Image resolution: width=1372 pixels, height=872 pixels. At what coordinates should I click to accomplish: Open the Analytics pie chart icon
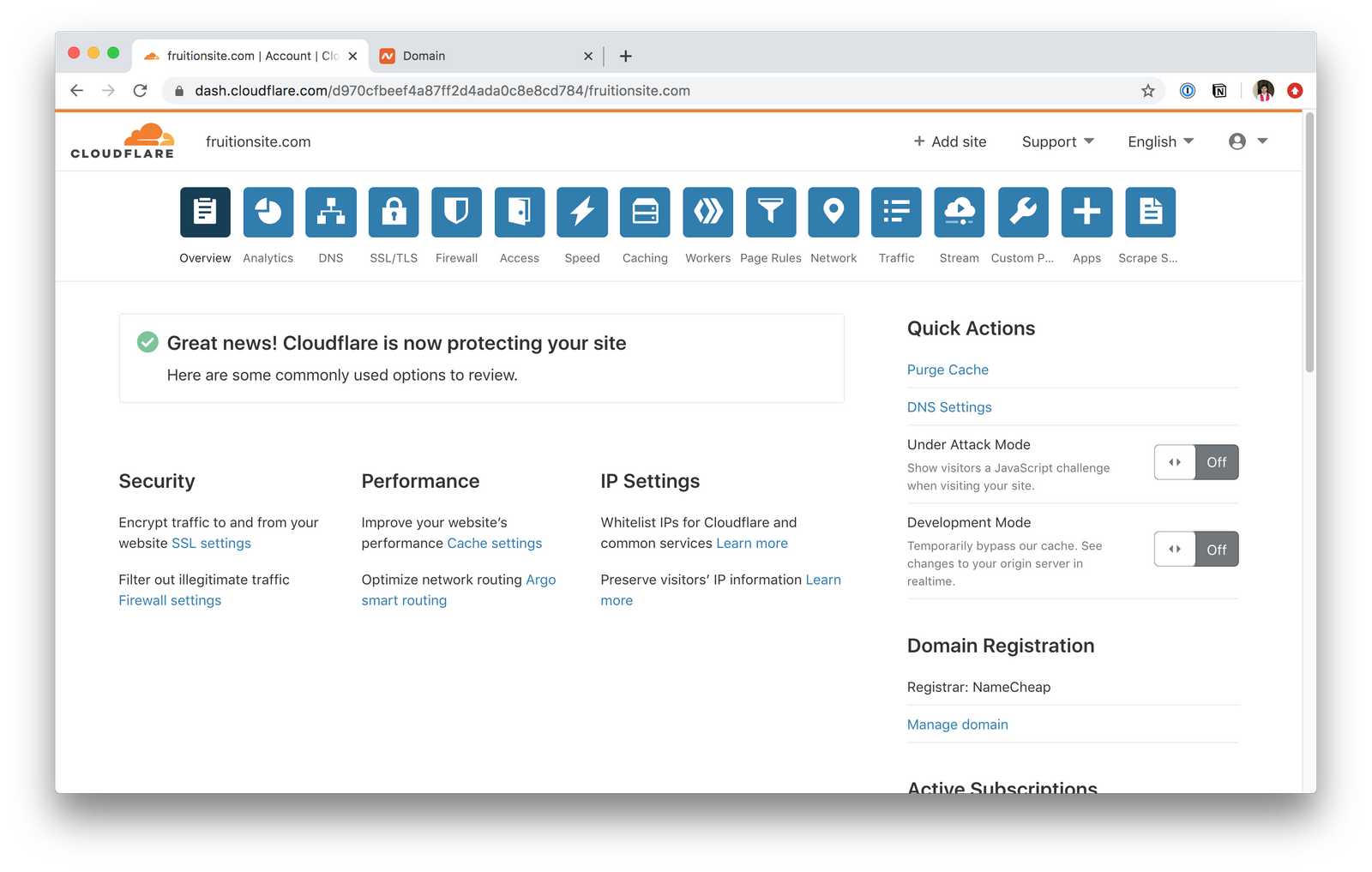click(268, 212)
